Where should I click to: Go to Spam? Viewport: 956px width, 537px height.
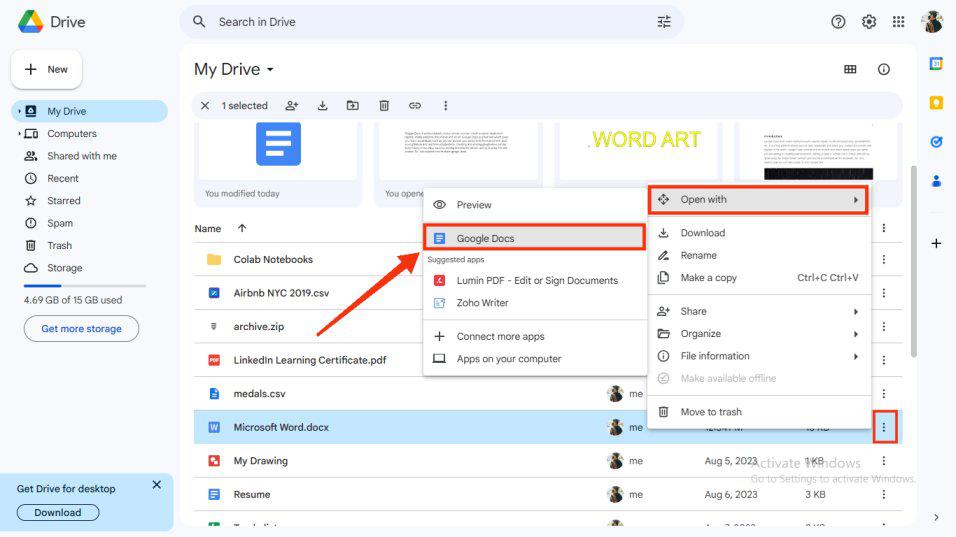click(89, 223)
